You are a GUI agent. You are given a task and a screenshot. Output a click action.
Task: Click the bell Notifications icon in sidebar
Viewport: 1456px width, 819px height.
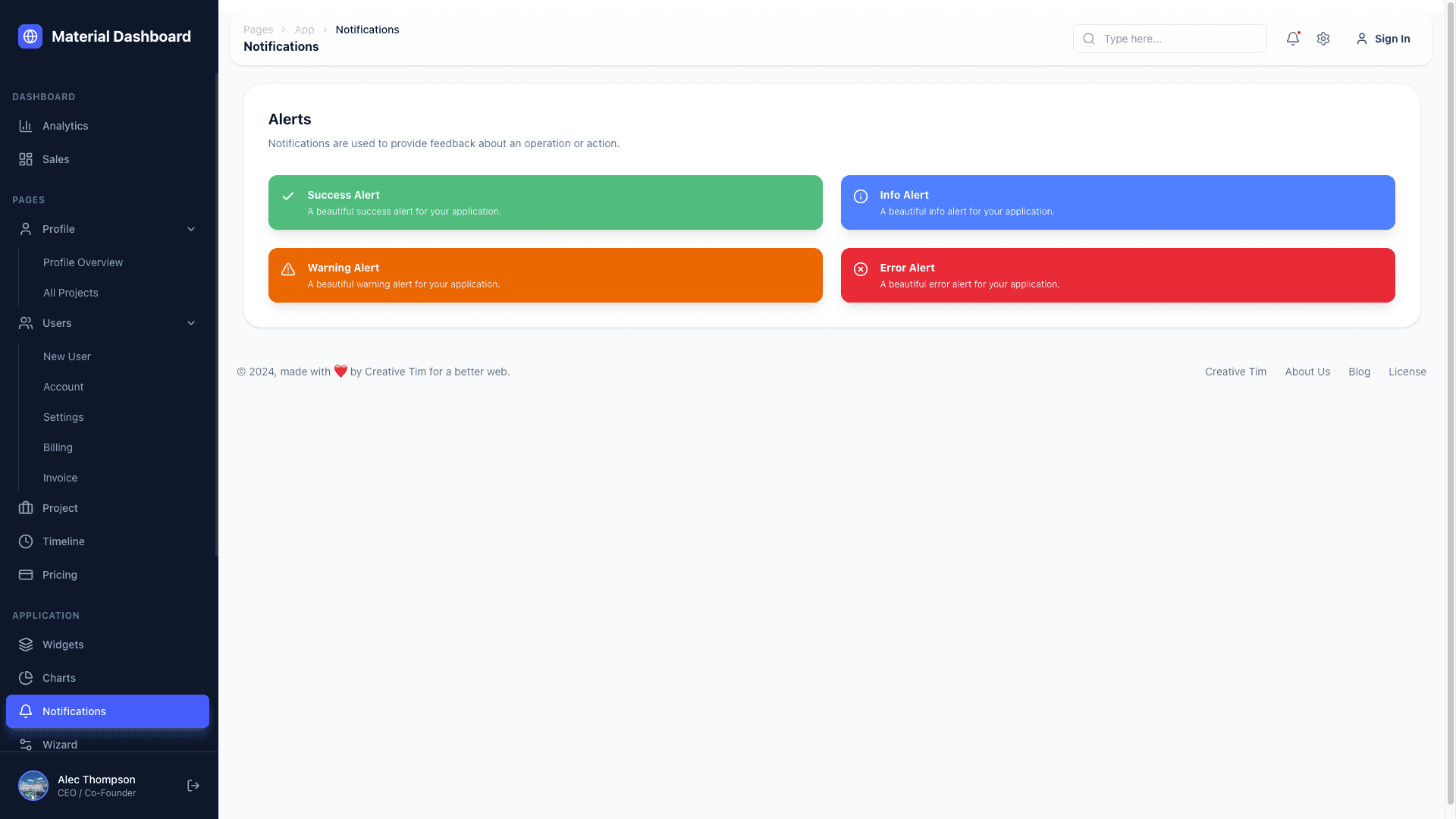25,711
